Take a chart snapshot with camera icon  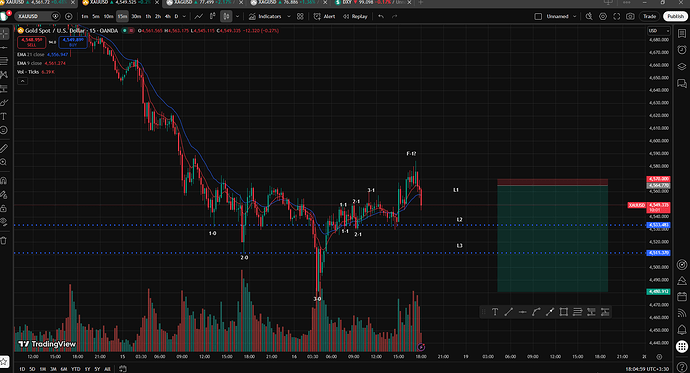(630, 16)
